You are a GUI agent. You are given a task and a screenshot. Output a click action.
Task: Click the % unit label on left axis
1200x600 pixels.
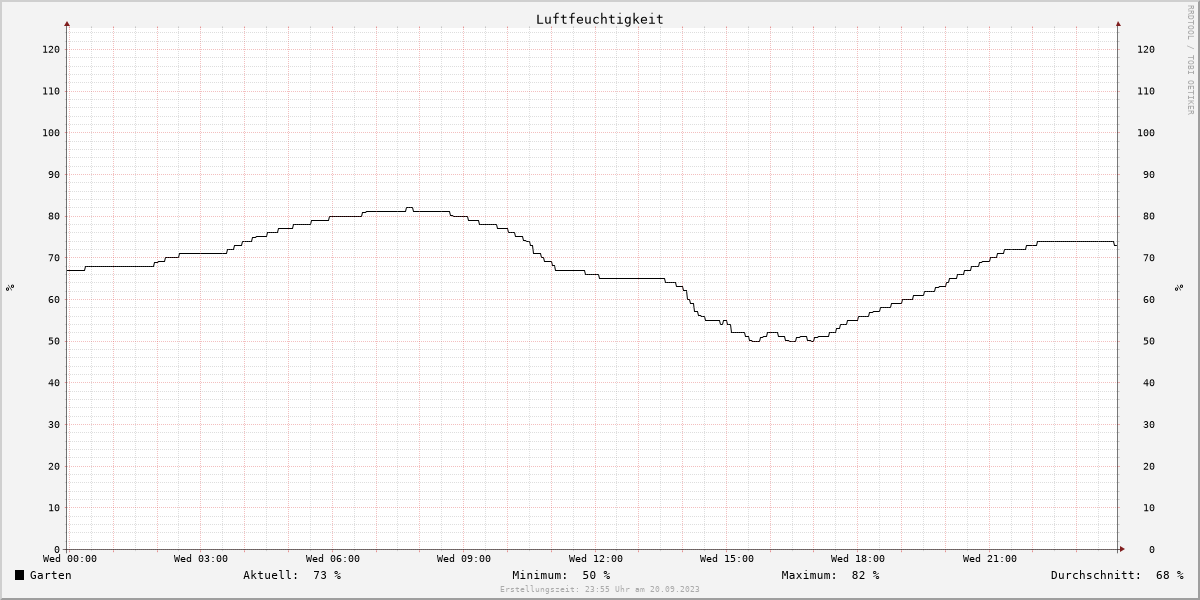tap(10, 288)
